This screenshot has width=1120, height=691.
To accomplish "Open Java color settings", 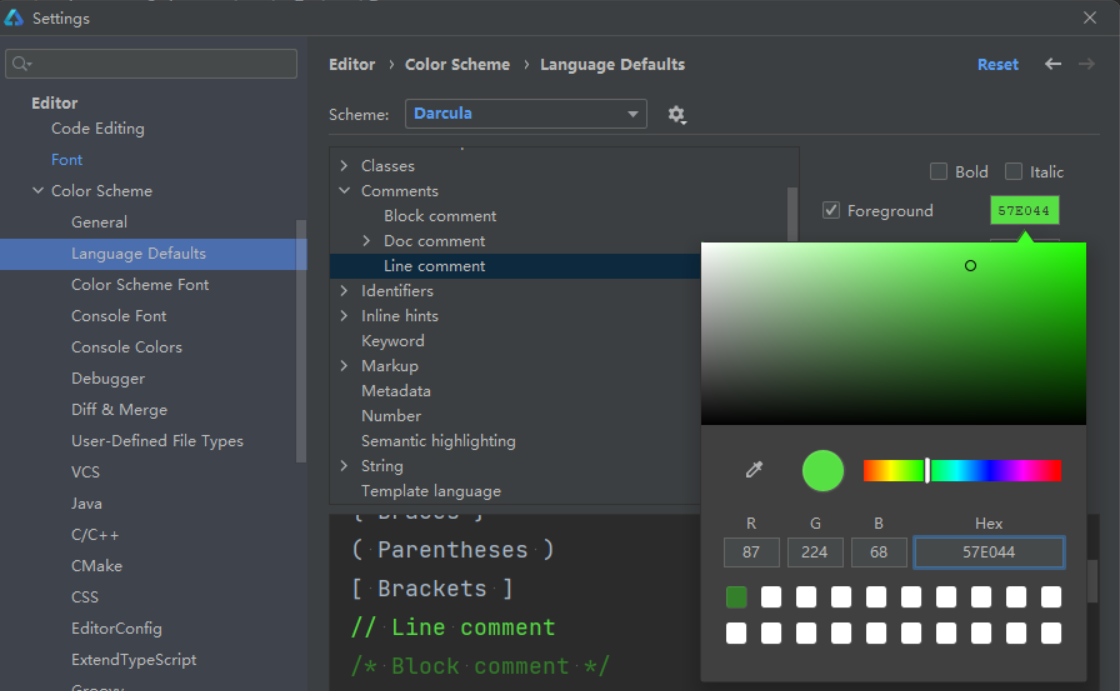I will 86,504.
